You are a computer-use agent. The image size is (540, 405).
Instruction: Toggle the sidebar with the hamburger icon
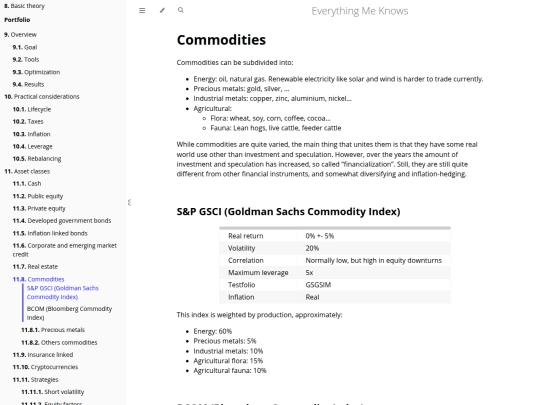tap(142, 11)
